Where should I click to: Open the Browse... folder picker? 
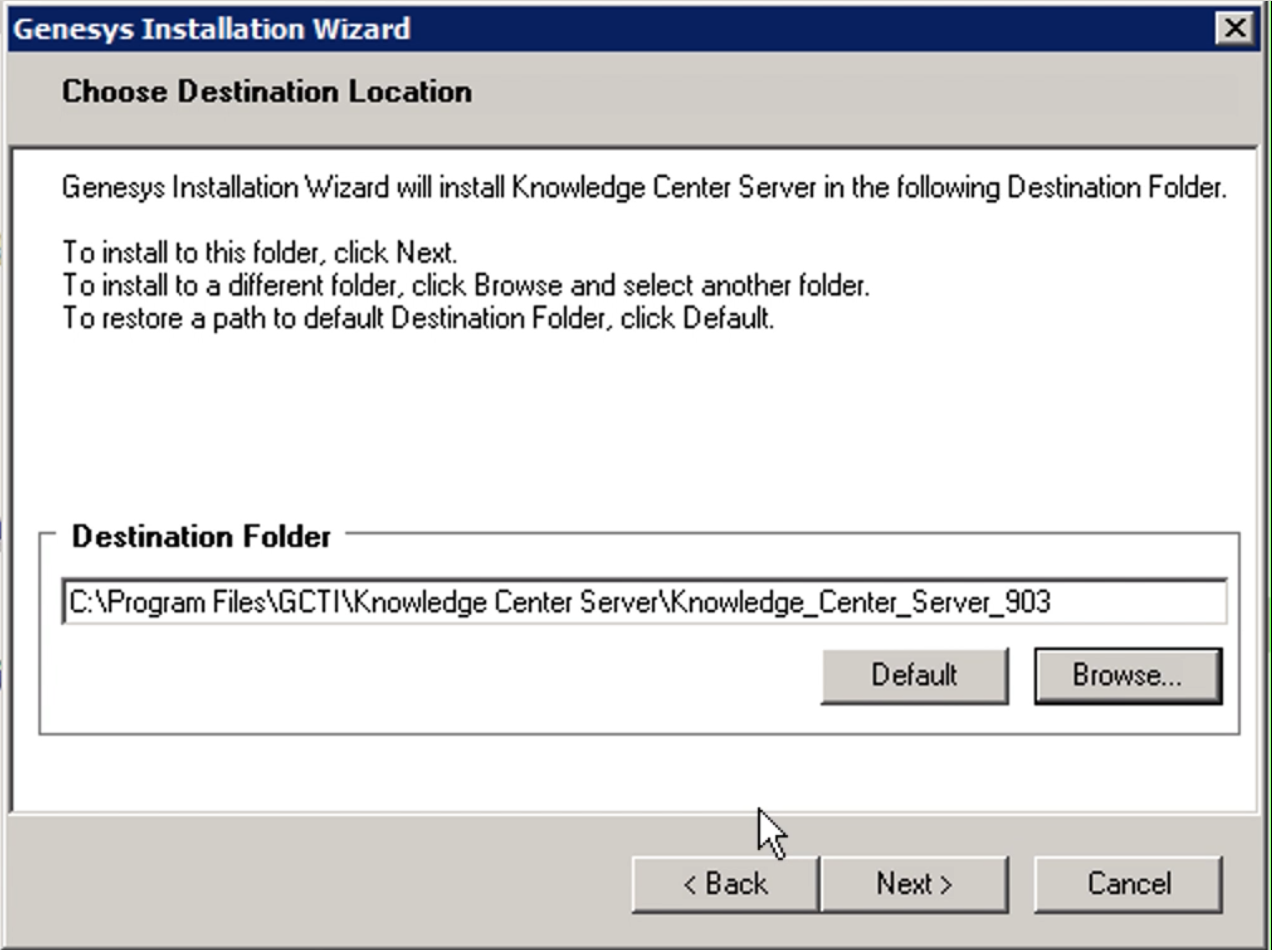coord(1127,676)
